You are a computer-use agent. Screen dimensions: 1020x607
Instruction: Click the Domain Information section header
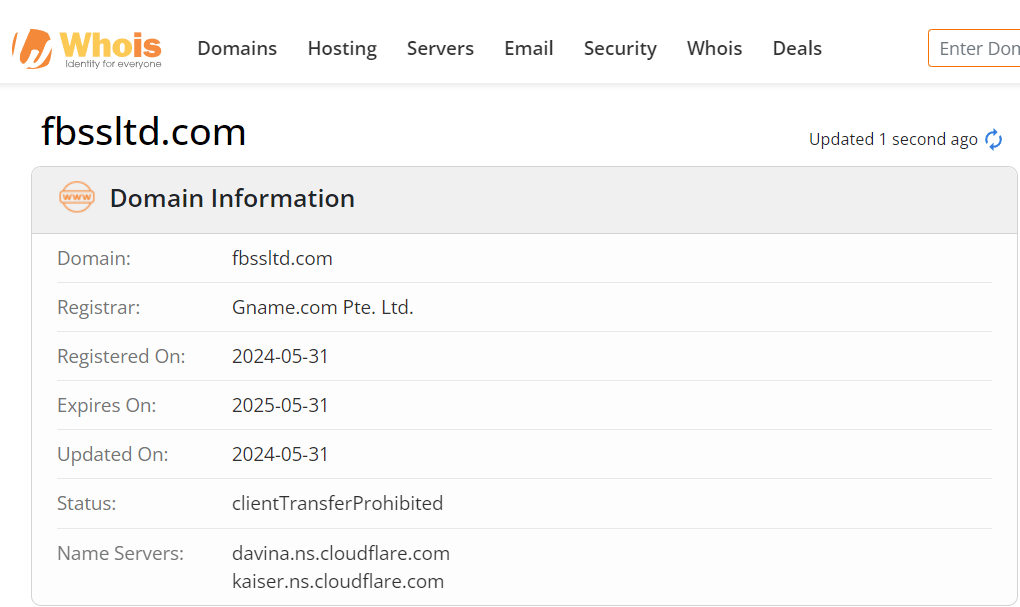coord(232,198)
